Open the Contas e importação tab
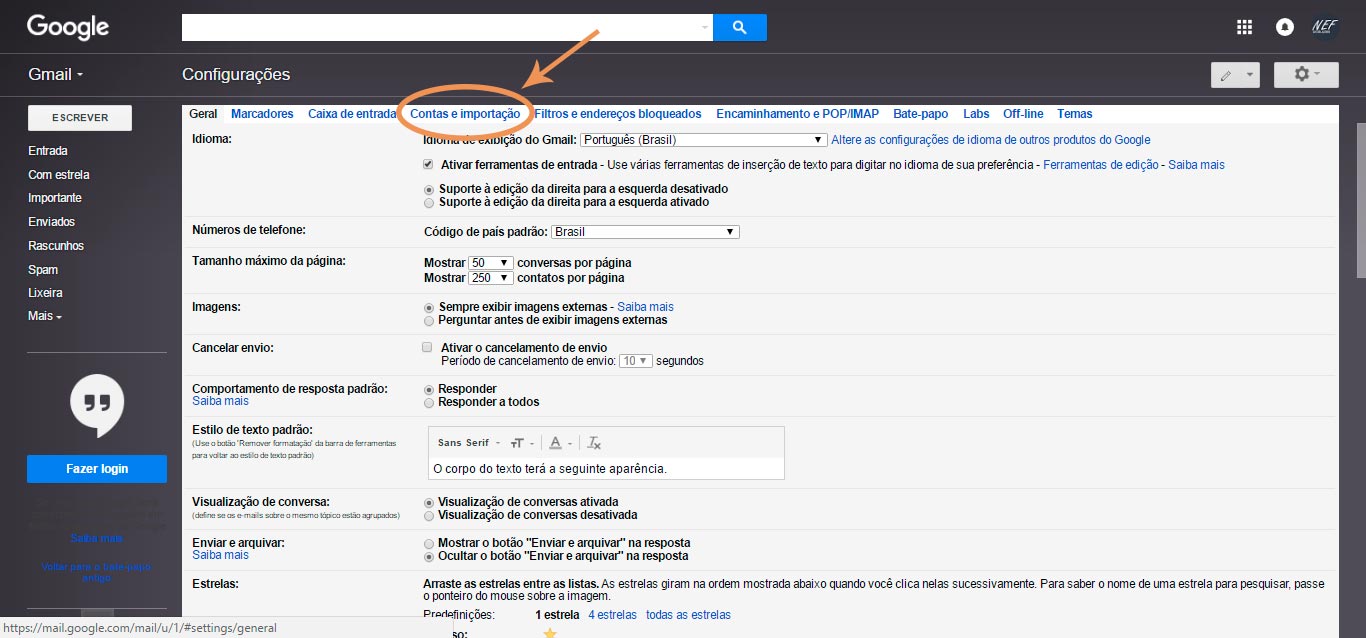The width and height of the screenshot is (1366, 638). pos(465,114)
